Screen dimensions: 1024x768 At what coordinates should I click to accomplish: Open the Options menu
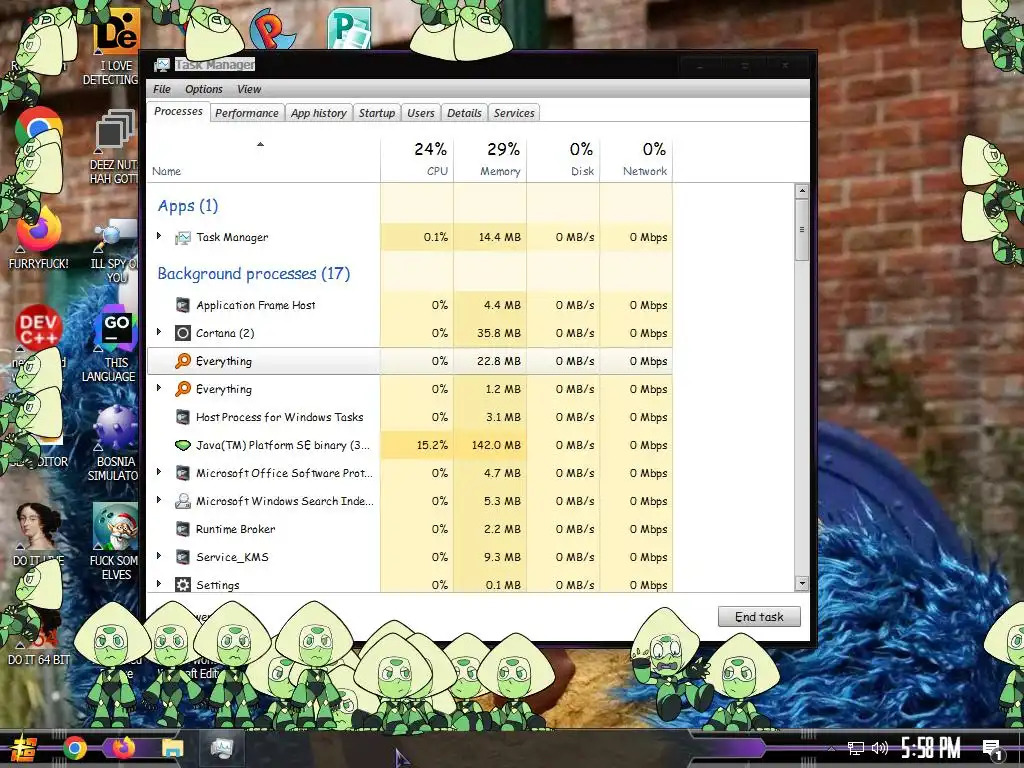(204, 89)
